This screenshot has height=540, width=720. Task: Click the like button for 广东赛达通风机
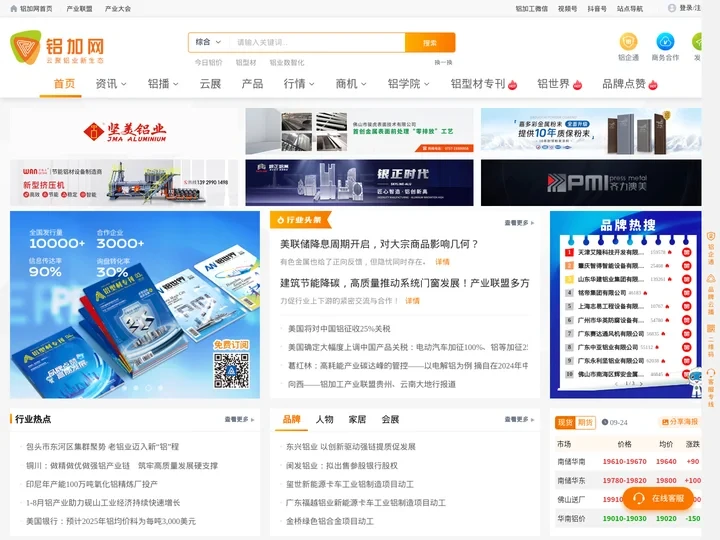pyautogui.click(x=686, y=333)
